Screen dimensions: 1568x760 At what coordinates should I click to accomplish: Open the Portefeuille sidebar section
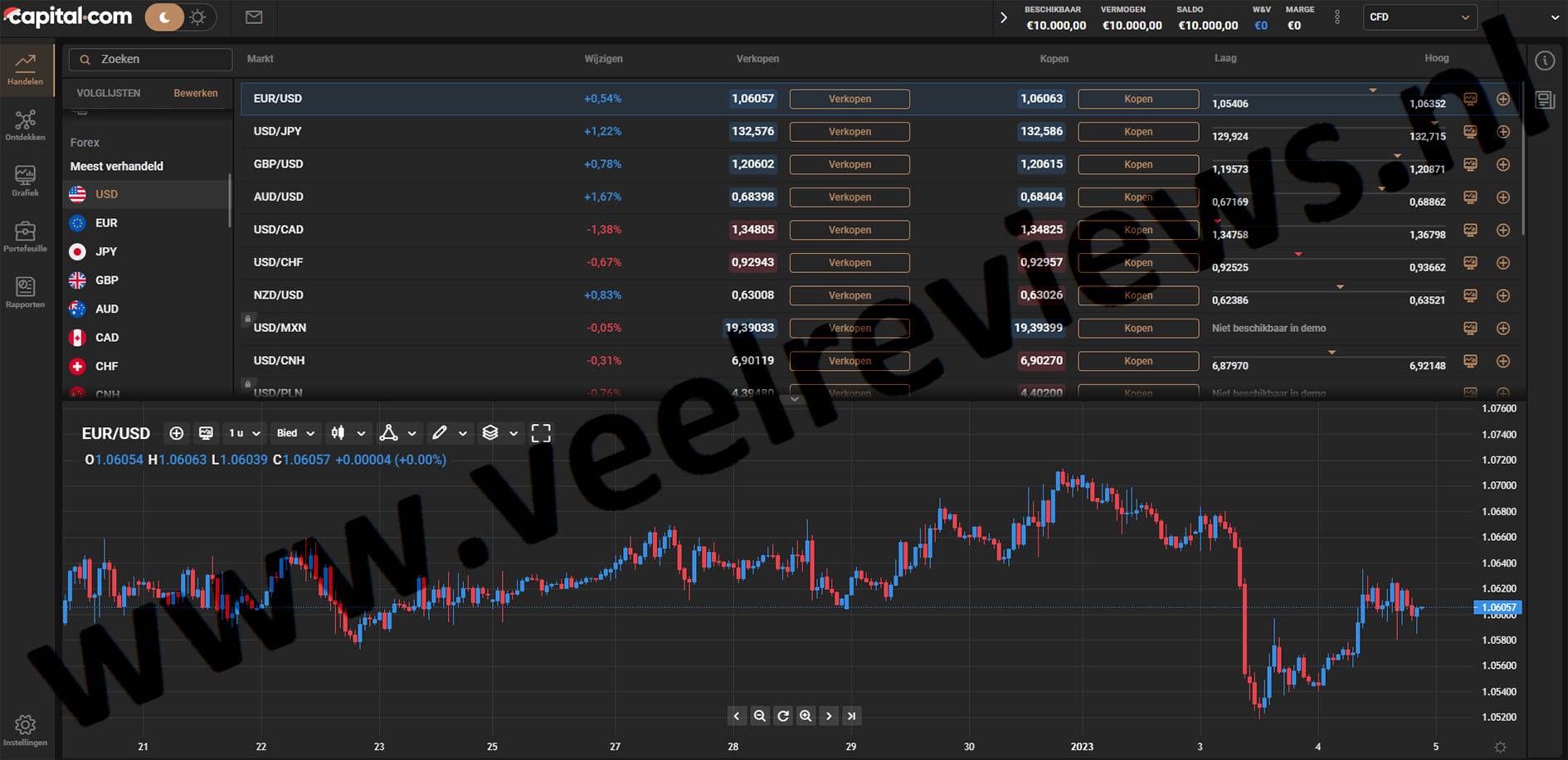coord(25,236)
